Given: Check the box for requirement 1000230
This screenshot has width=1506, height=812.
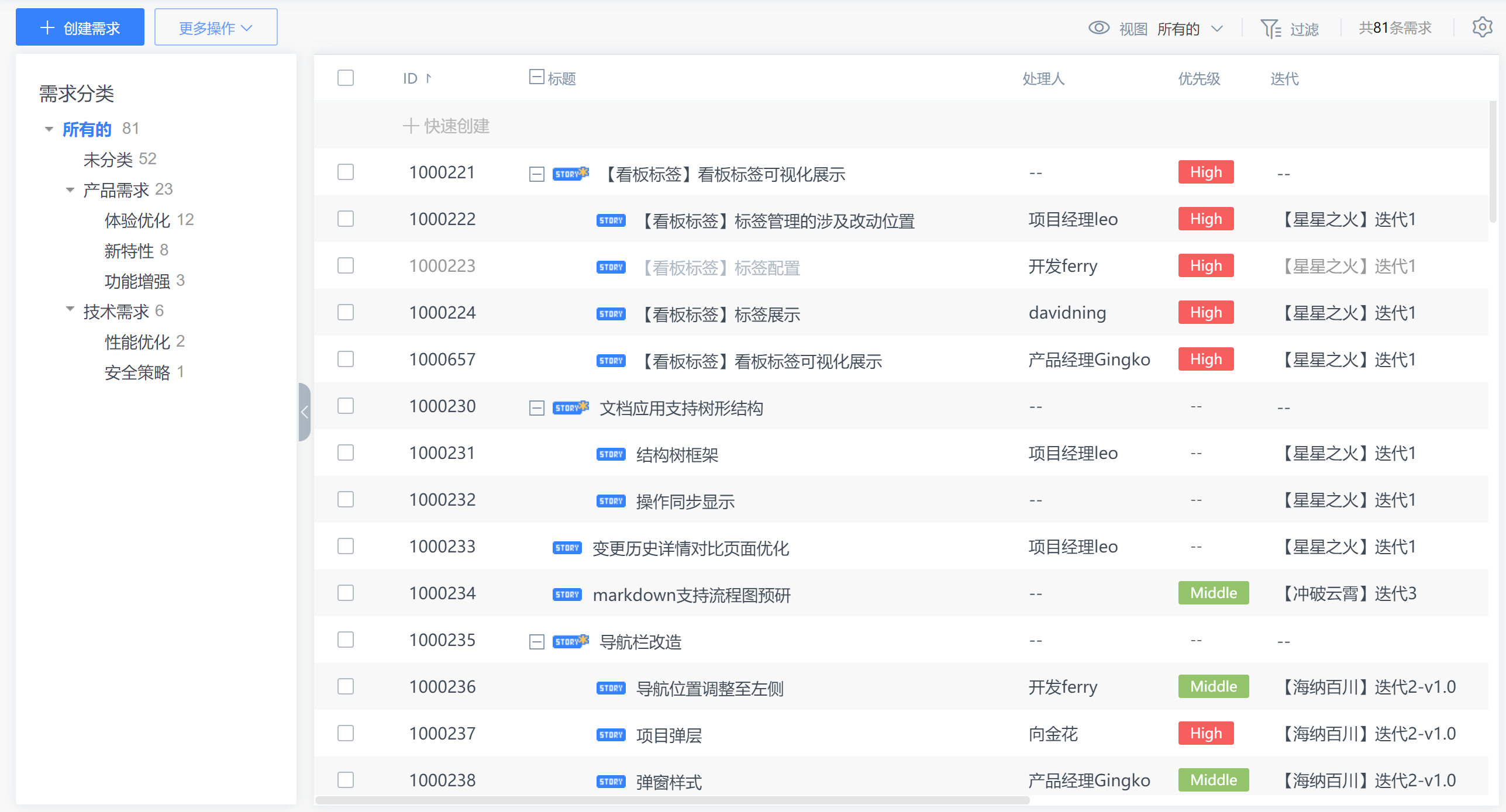Looking at the screenshot, I should pyautogui.click(x=346, y=406).
